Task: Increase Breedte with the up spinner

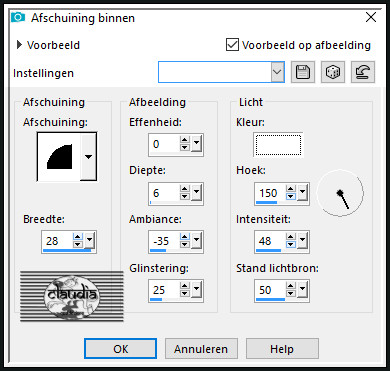Action: [78, 236]
